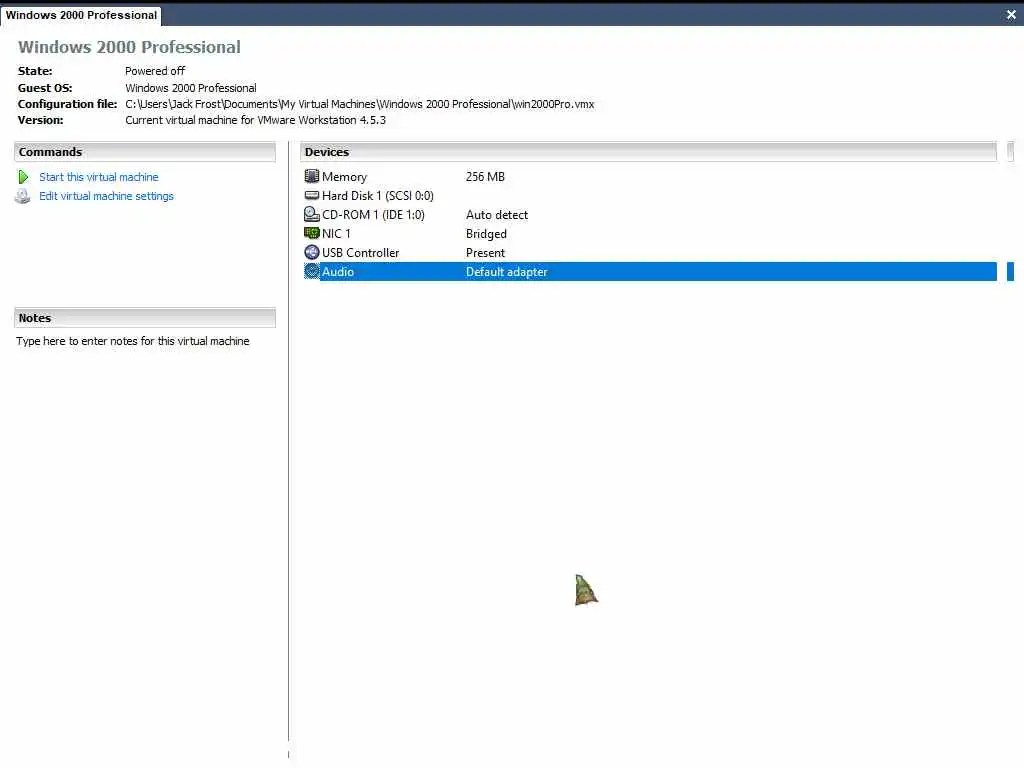Click the Edit virtual machine settings icon
Viewport: 1024px width, 768px height.
tap(23, 197)
